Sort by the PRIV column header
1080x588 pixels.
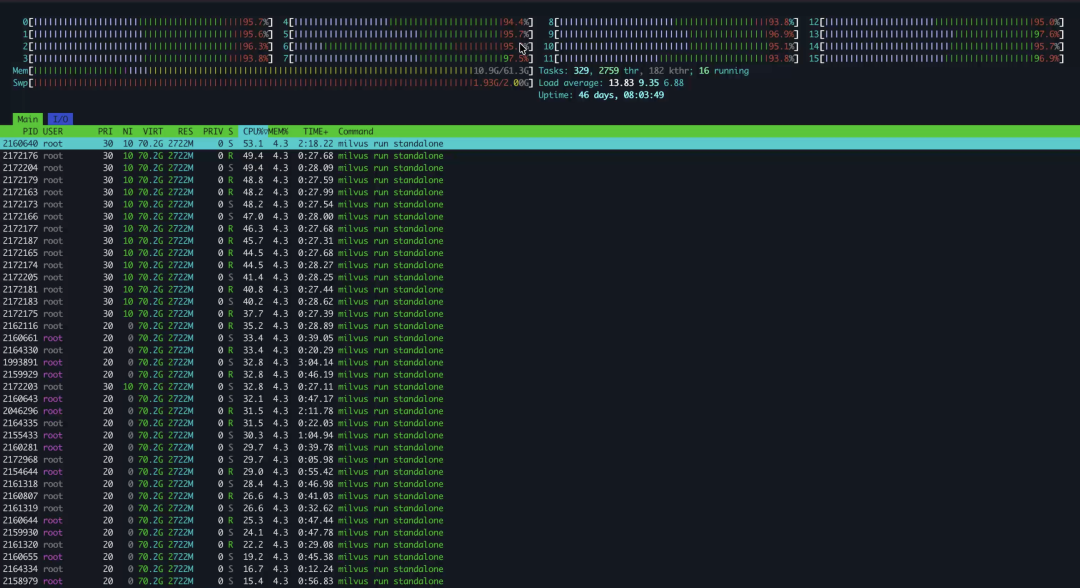(x=213, y=132)
